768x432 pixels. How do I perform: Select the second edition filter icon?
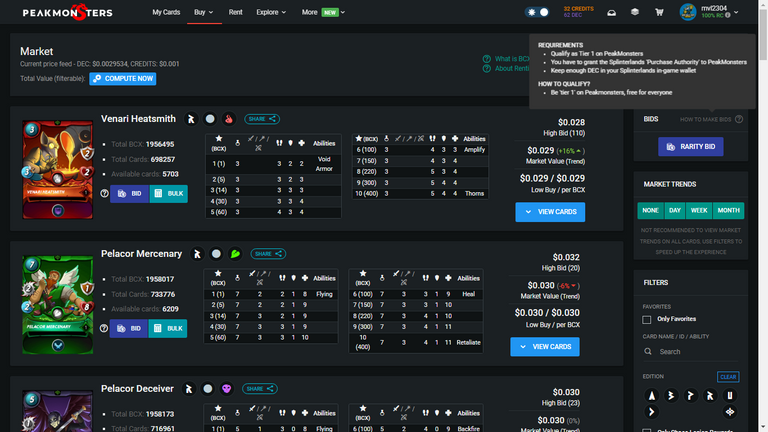click(x=671, y=395)
